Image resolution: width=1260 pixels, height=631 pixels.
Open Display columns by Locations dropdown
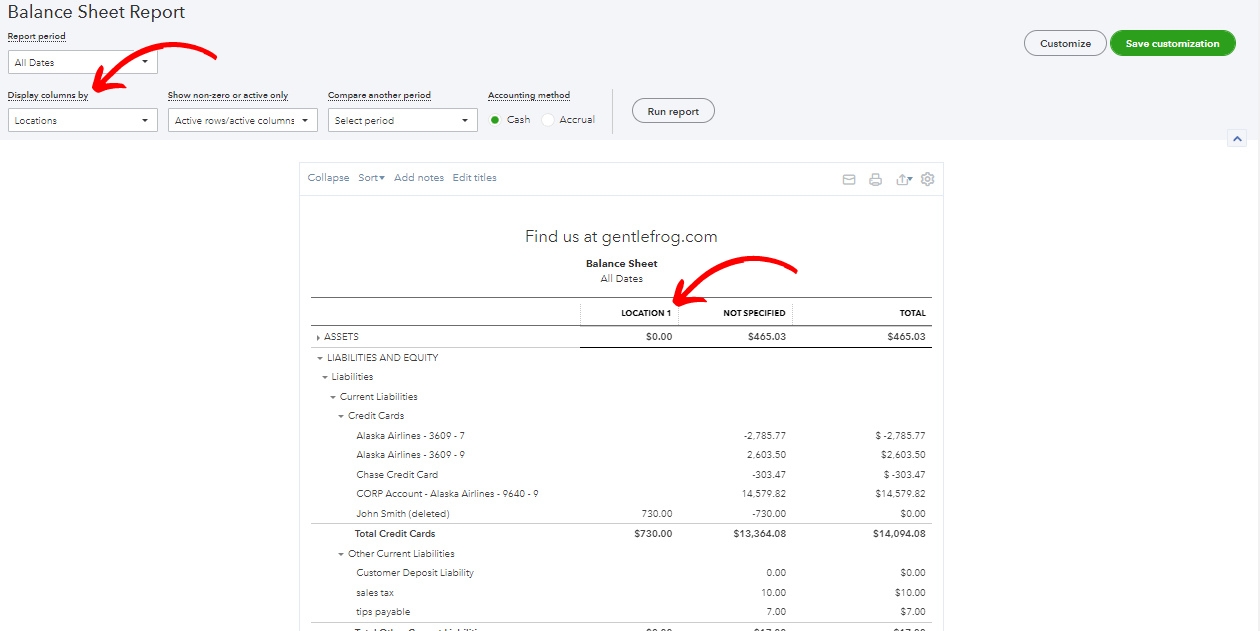click(83, 120)
